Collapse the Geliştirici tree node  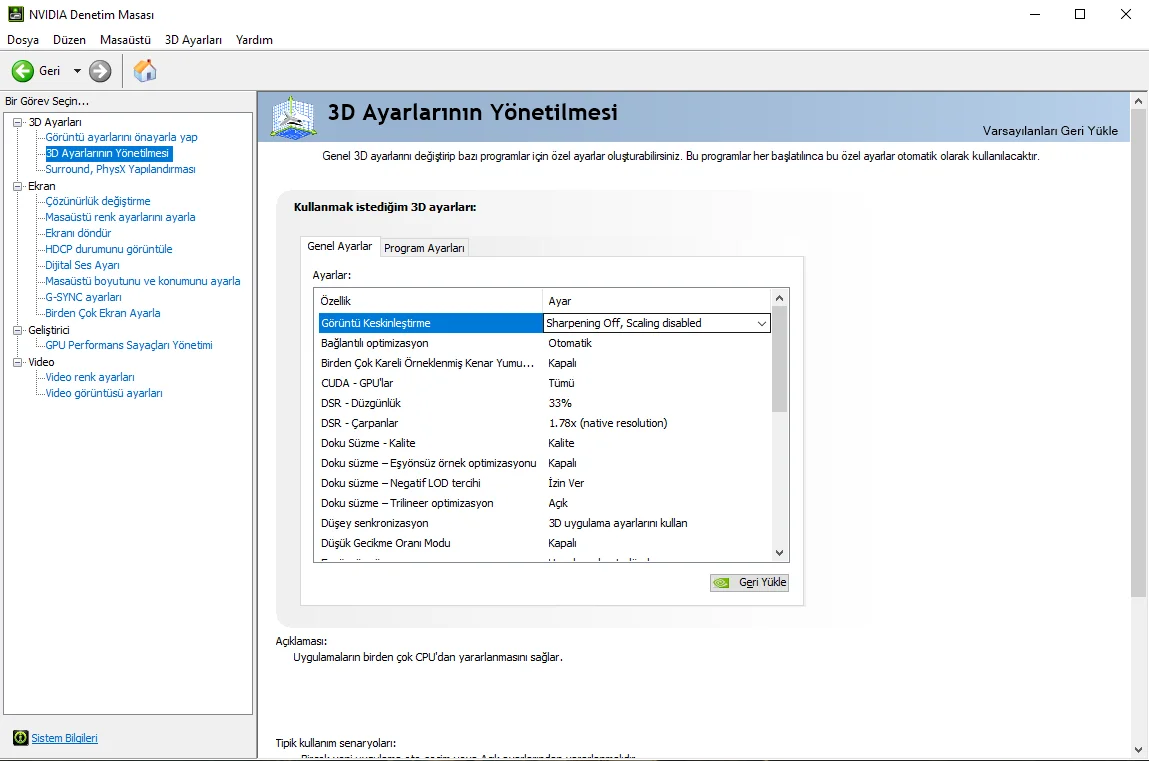18,330
